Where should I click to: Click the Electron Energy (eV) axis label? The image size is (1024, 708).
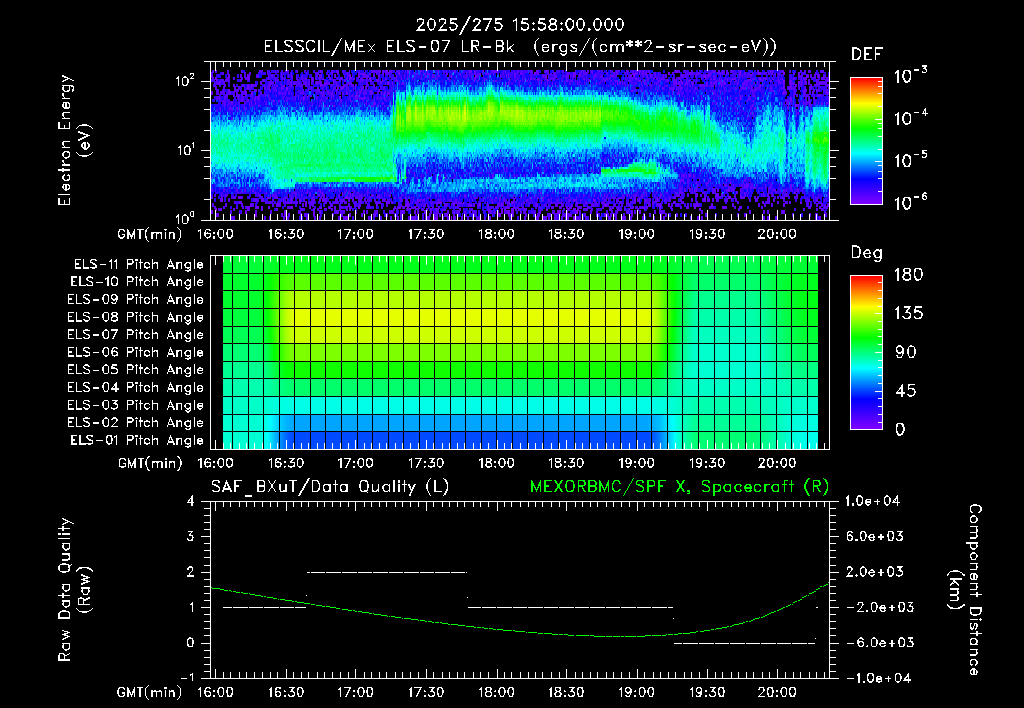[74, 140]
